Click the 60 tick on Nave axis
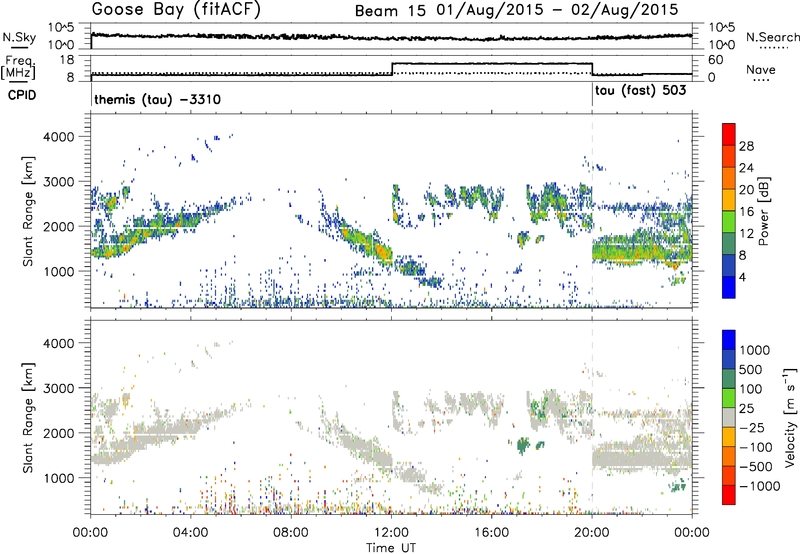Viewport: 800px width, 554px height. pyautogui.click(x=716, y=60)
